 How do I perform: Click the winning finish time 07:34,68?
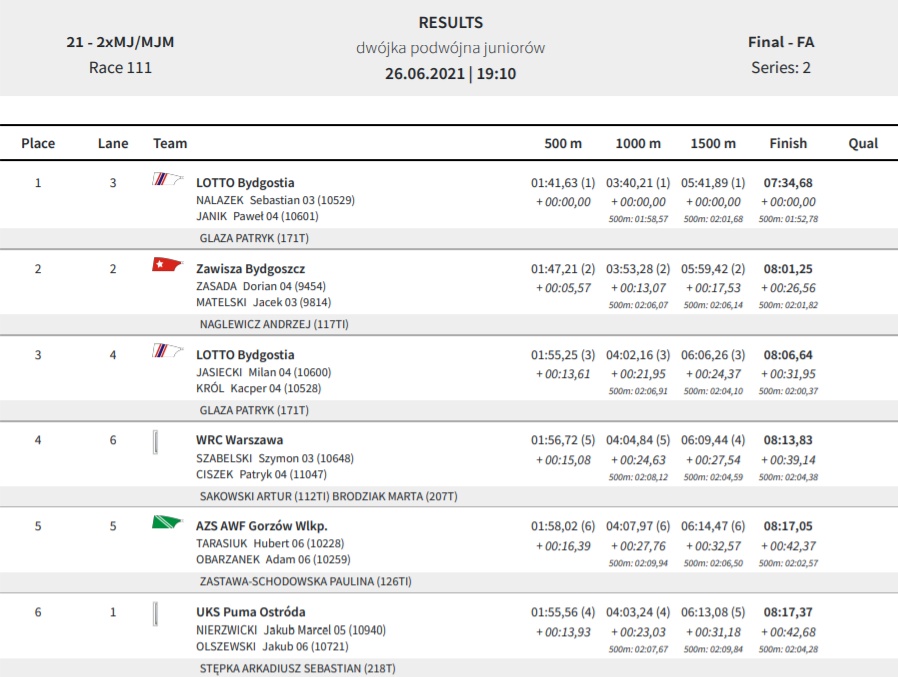[x=788, y=183]
